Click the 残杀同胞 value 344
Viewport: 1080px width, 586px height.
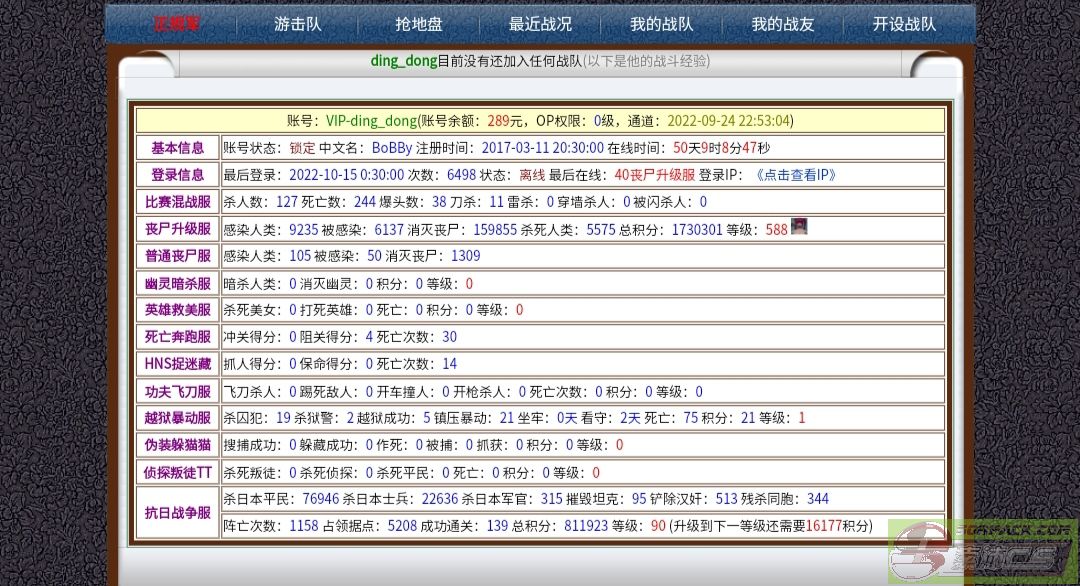818,499
